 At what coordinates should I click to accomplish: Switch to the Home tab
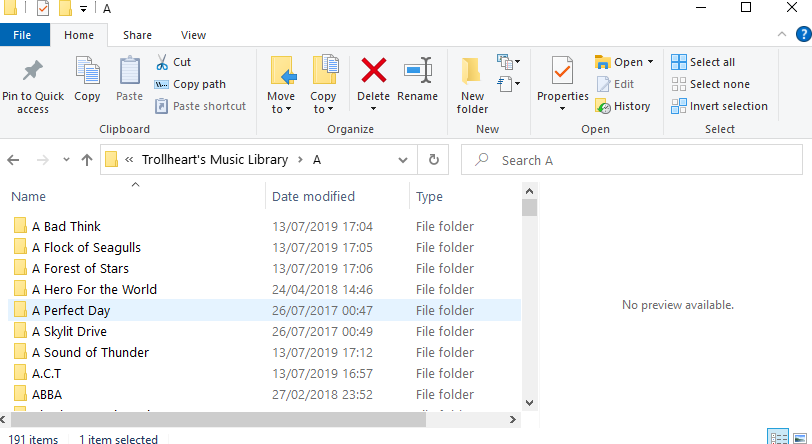[79, 35]
